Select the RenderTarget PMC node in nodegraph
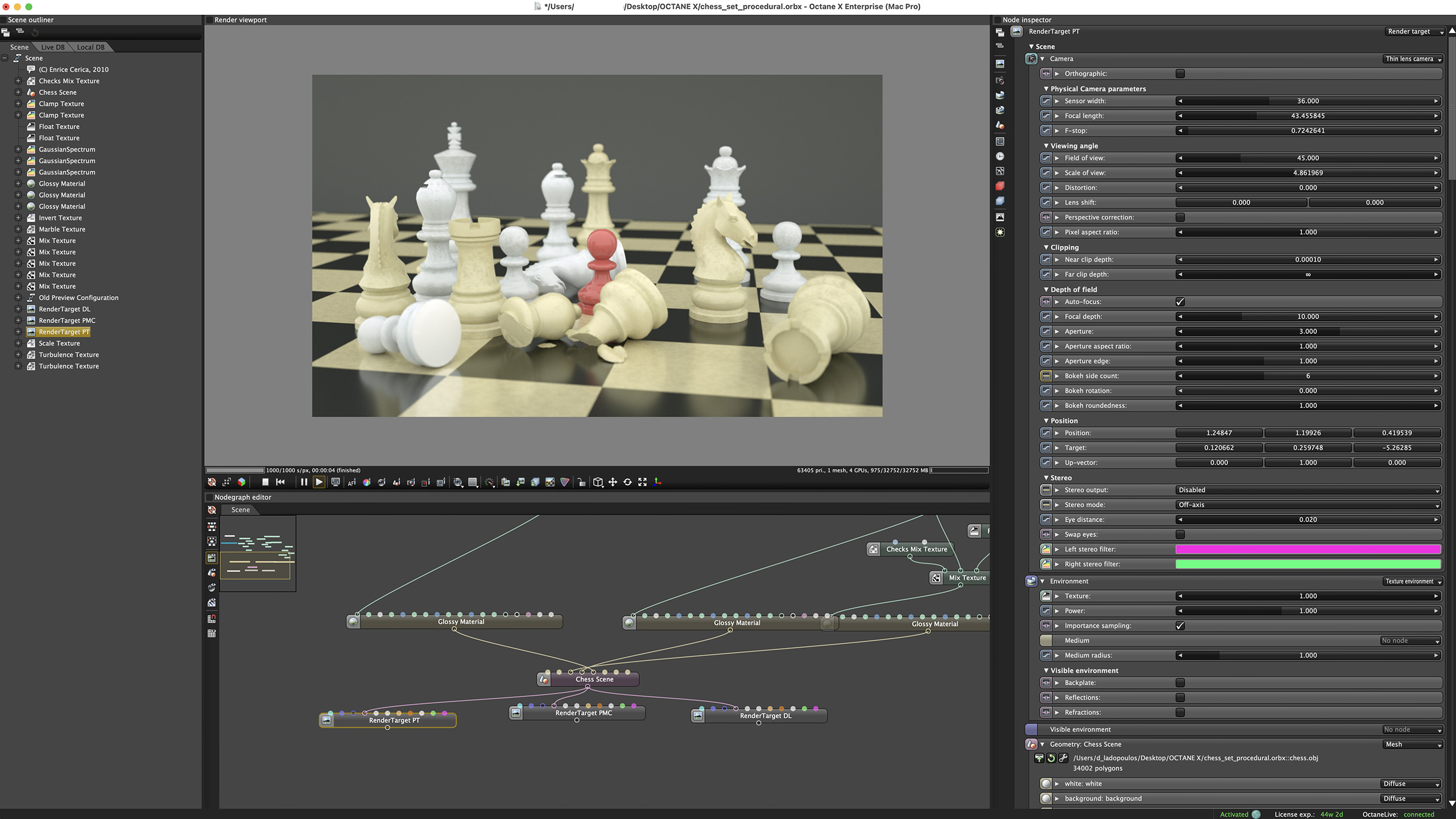The height and width of the screenshot is (819, 1456). tap(583, 713)
